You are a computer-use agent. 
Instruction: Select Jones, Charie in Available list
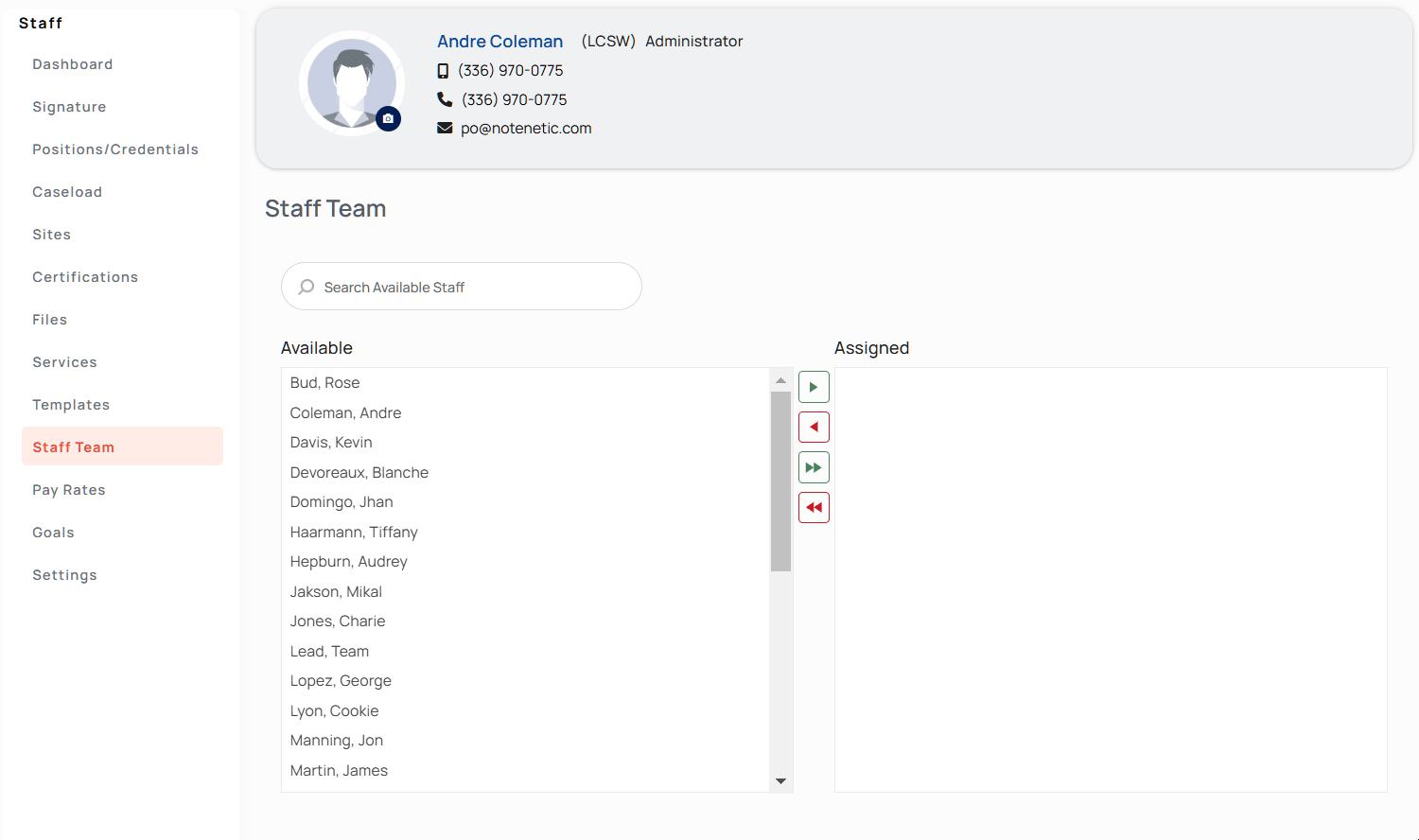pos(526,621)
